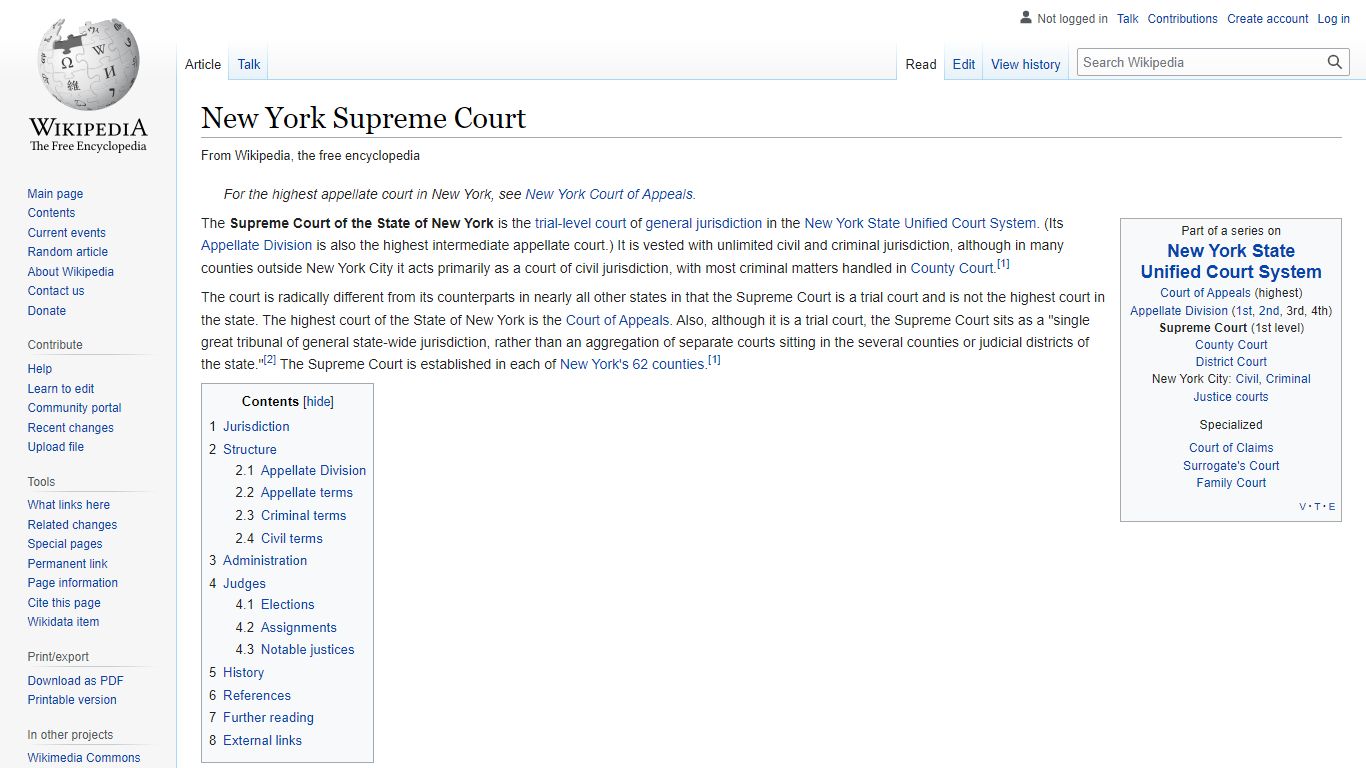1366x768 pixels.
Task: Open Surrogate's Court infobox link
Action: [1231, 466]
